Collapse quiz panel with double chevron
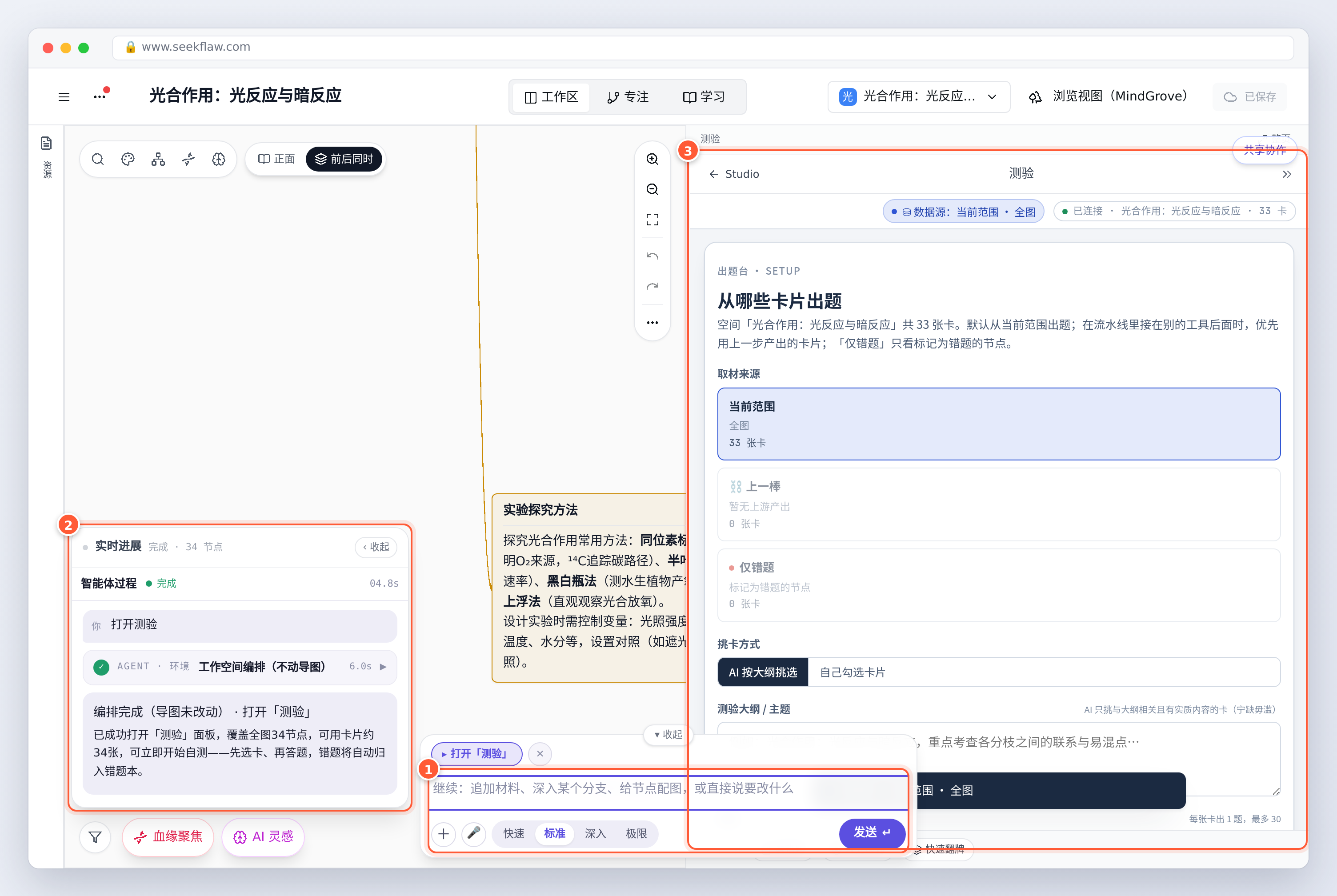 click(x=1287, y=174)
